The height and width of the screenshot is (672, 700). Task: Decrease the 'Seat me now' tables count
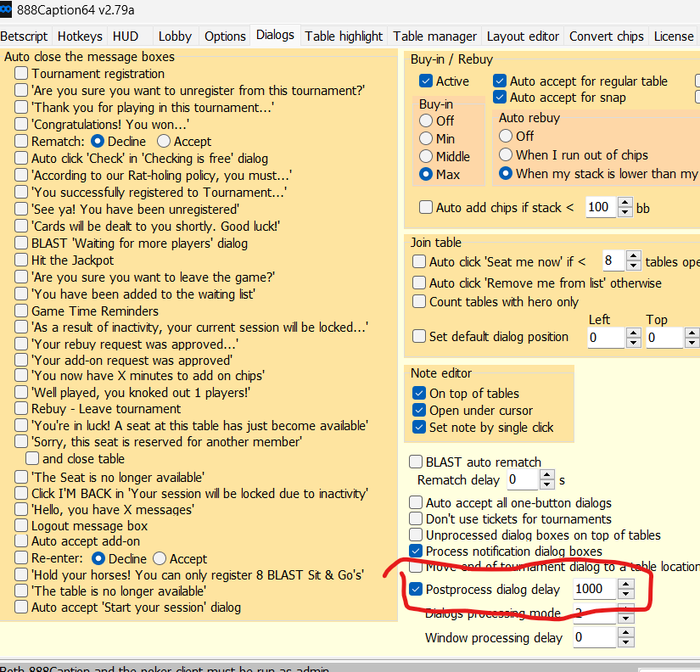[633, 266]
